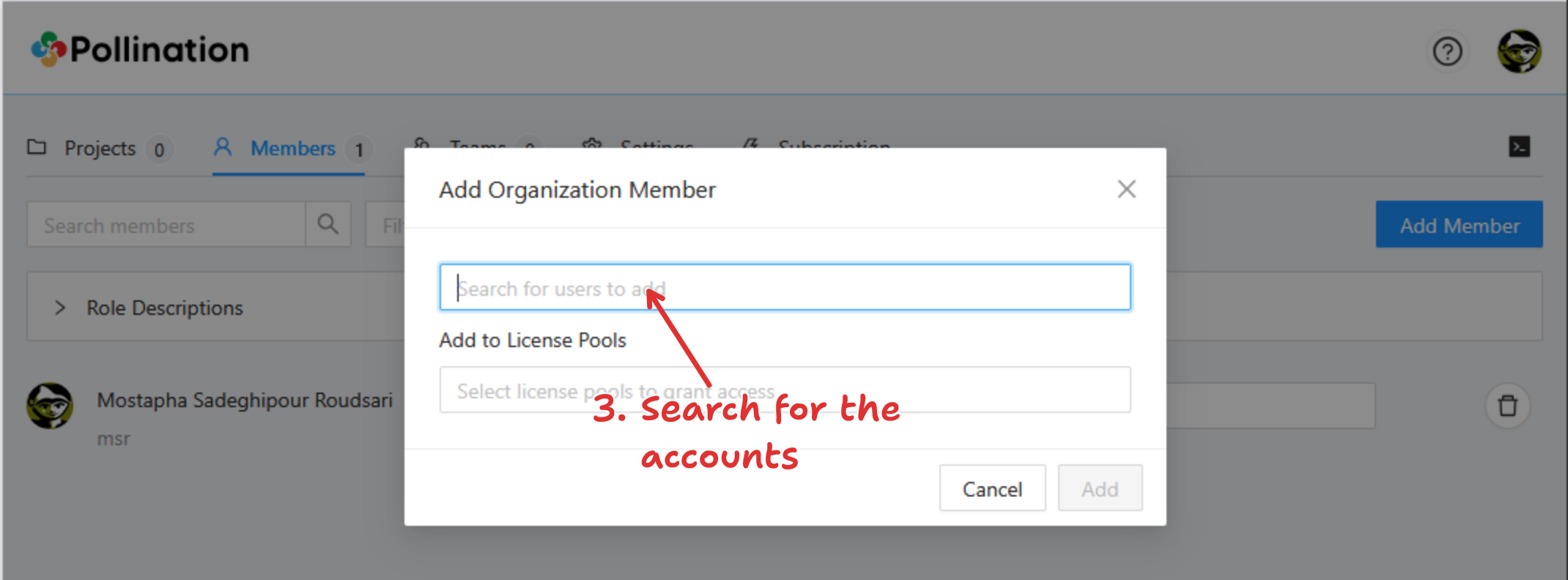The width and height of the screenshot is (1568, 580).
Task: Click the Pollination logo
Action: tap(140, 50)
